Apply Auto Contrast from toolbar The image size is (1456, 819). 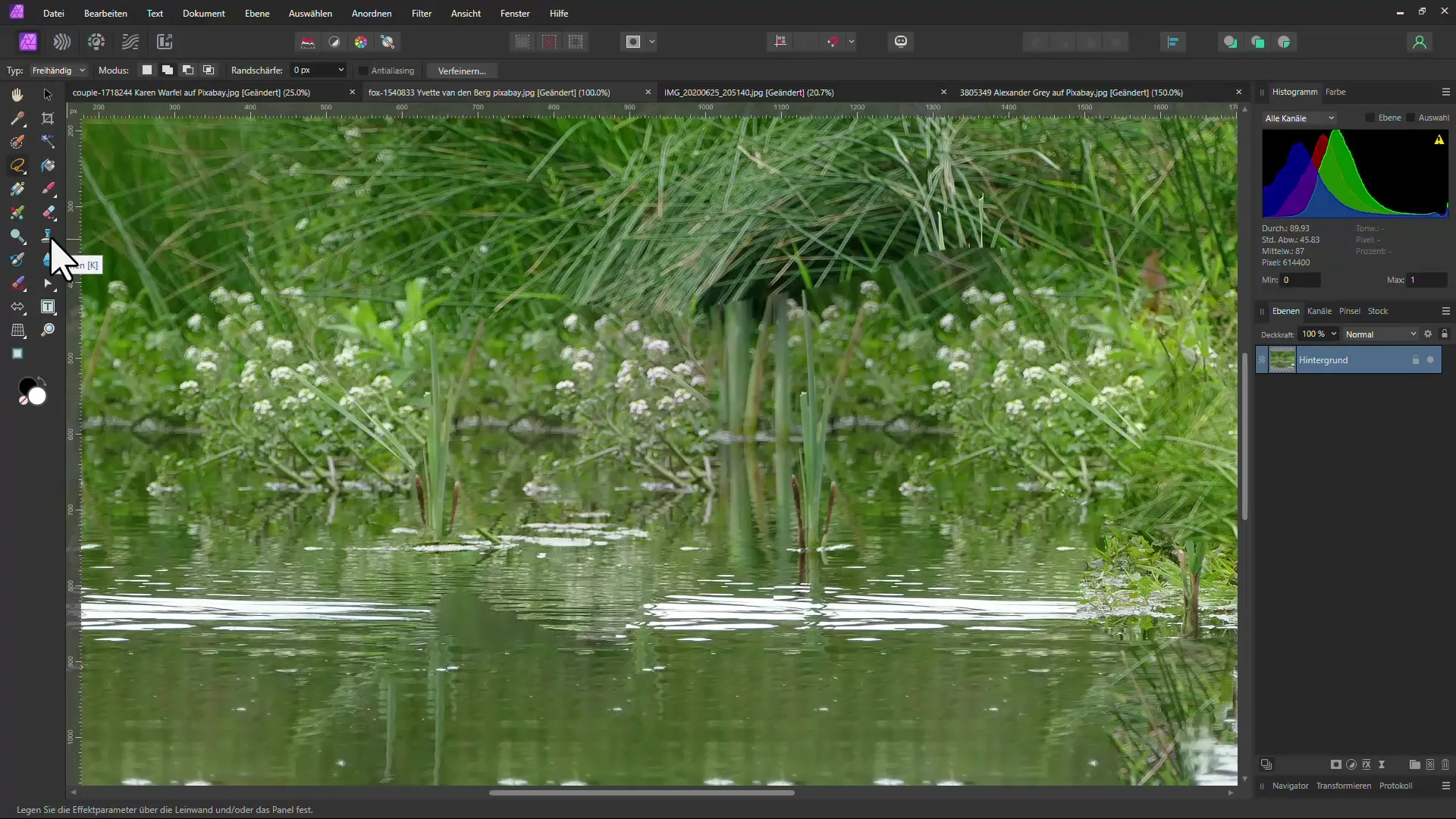(334, 42)
